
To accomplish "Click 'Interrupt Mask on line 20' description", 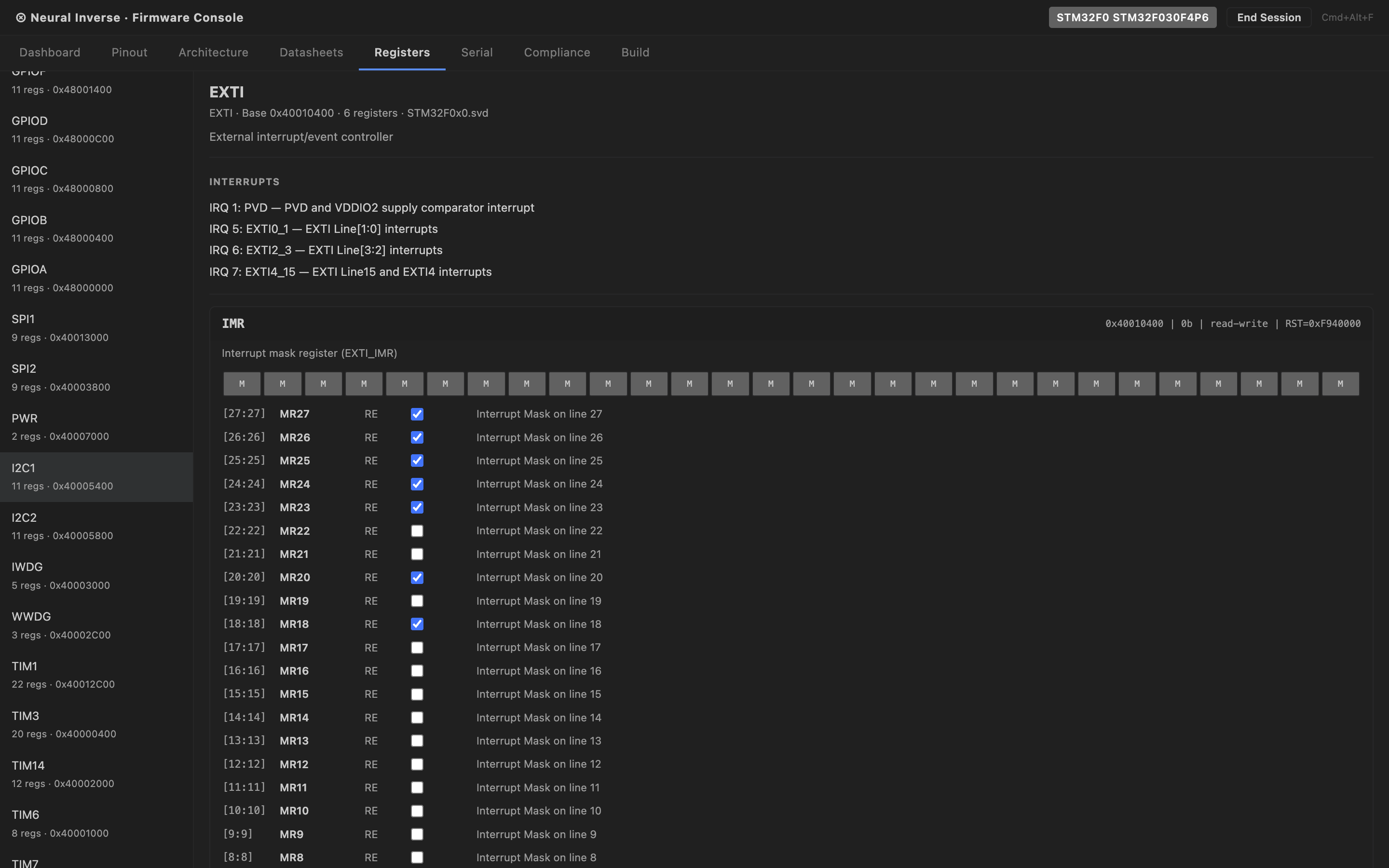I will click(539, 578).
